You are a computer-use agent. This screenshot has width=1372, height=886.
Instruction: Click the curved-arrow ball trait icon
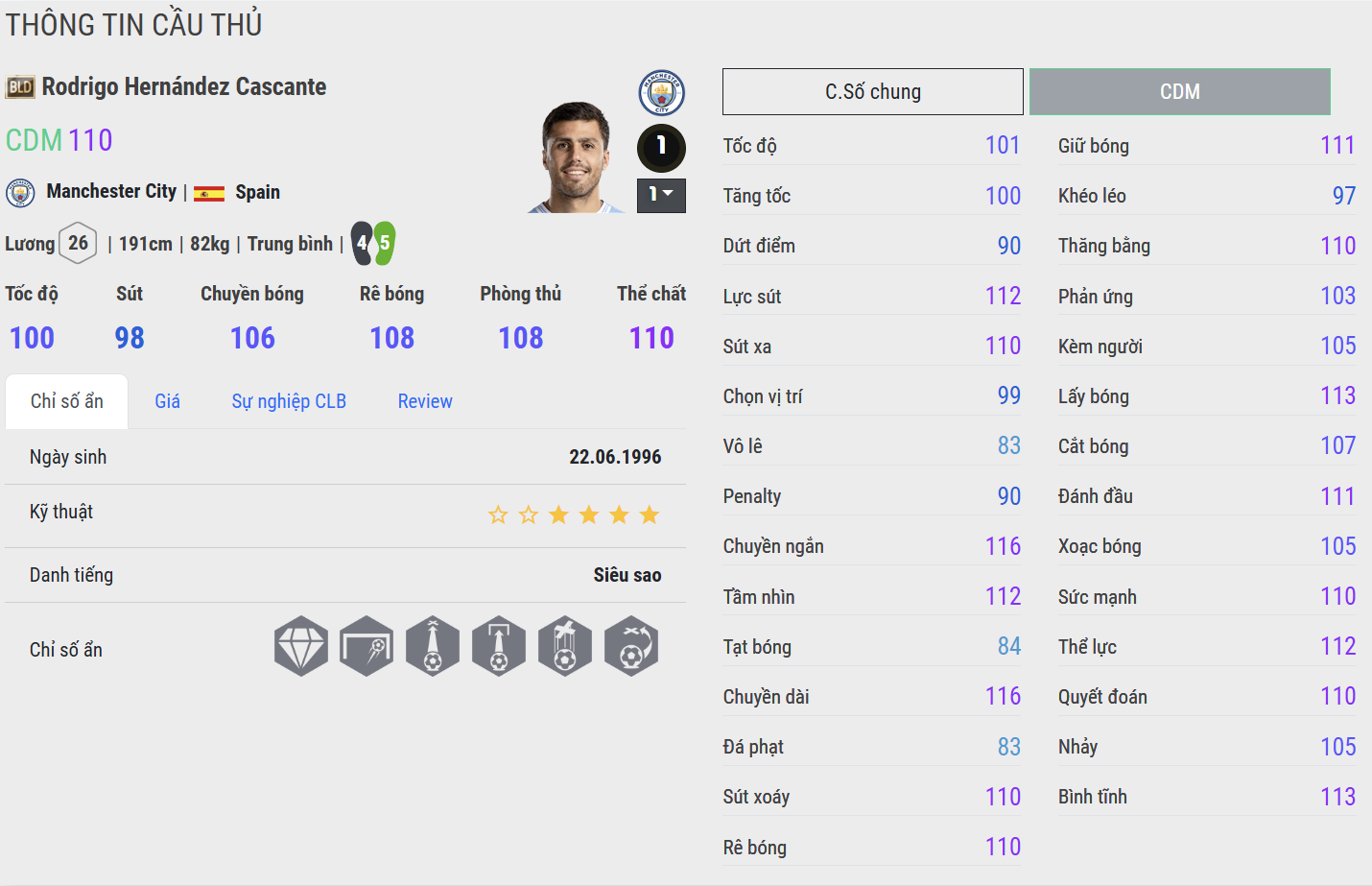(631, 646)
